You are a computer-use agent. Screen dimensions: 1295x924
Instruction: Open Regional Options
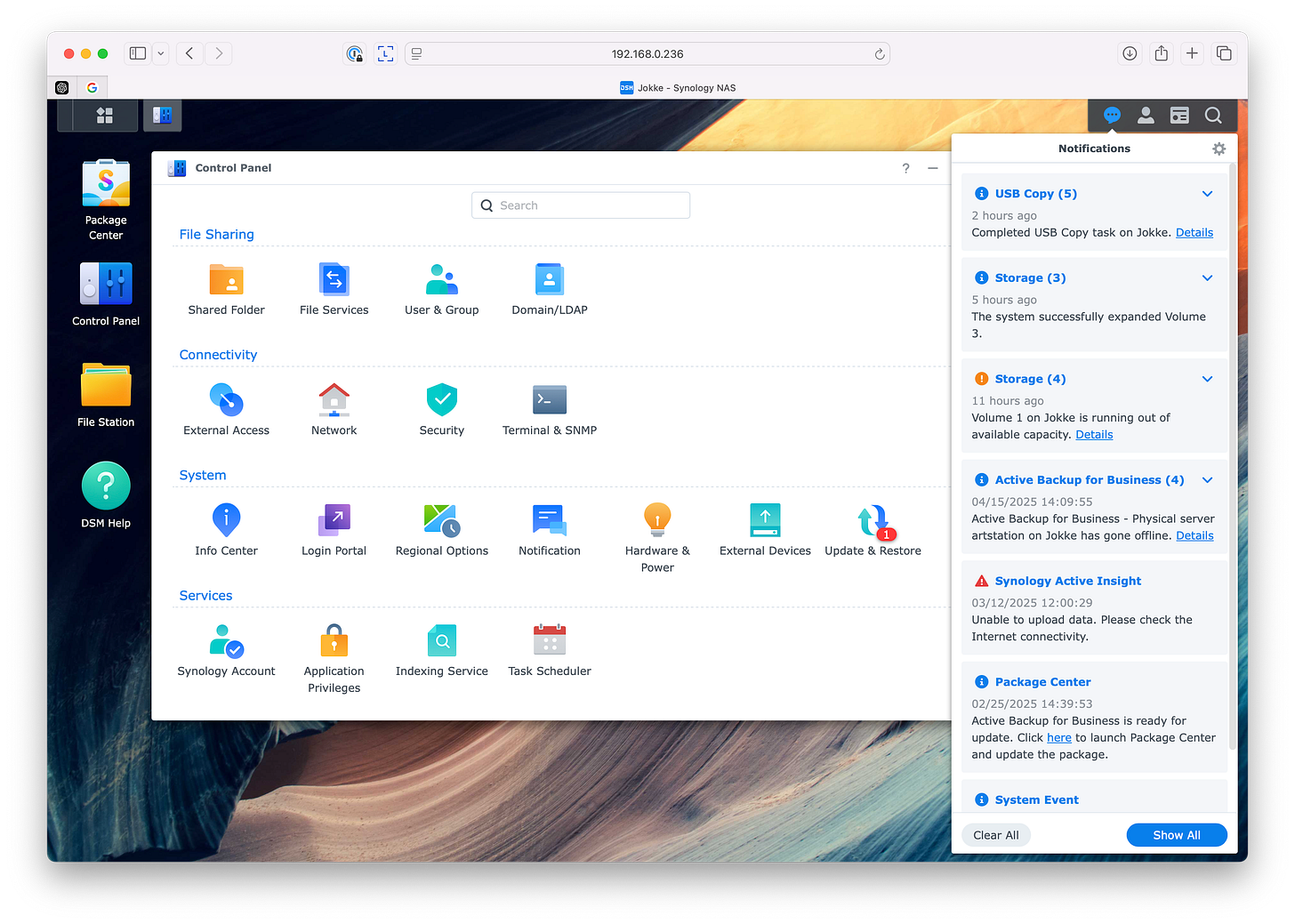(441, 530)
